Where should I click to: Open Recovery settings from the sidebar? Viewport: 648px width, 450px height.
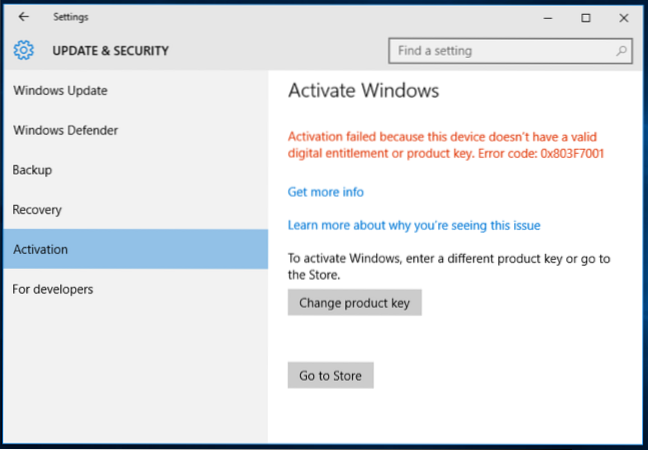37,210
